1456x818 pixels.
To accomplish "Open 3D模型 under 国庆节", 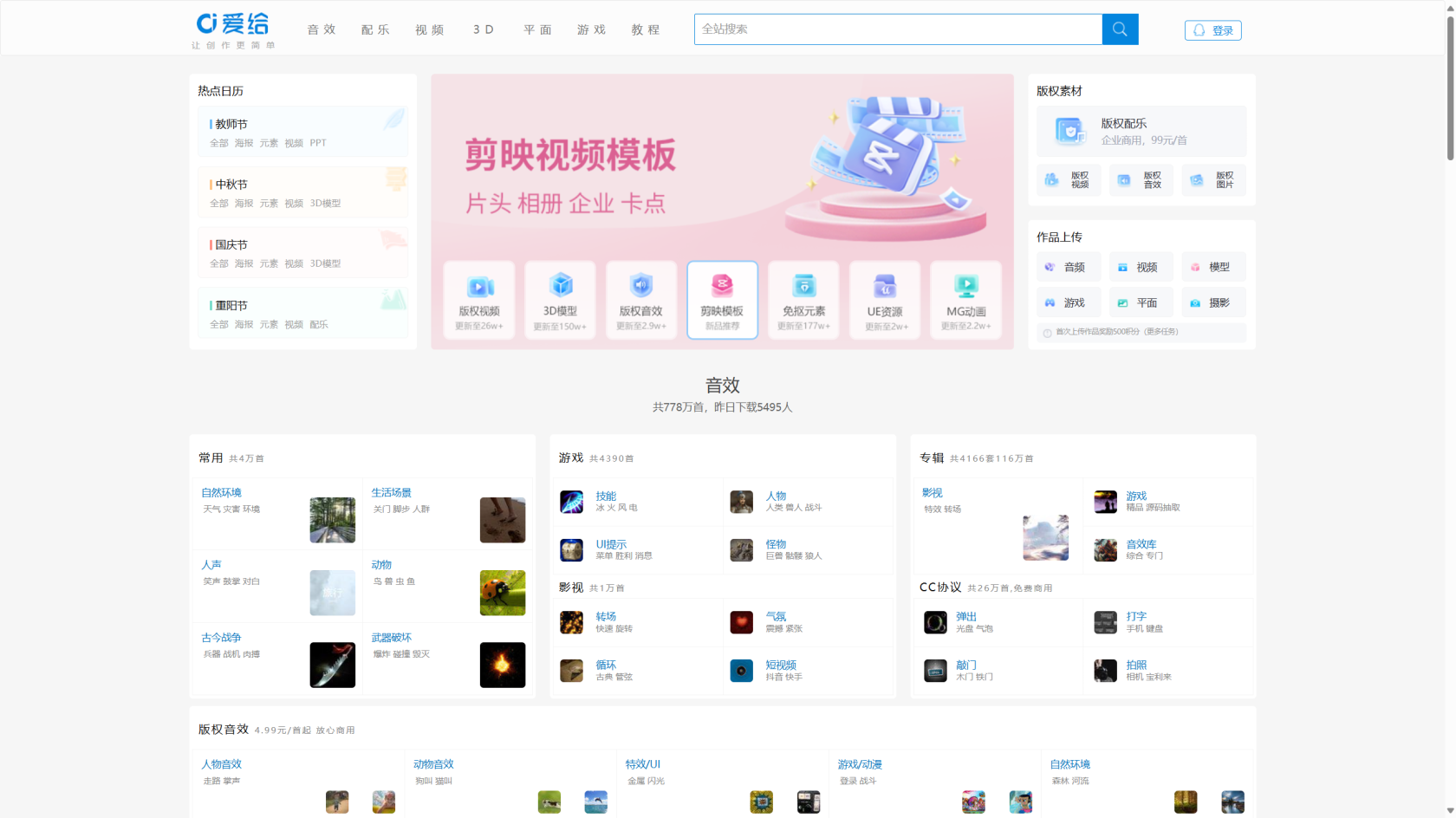I will point(325,263).
